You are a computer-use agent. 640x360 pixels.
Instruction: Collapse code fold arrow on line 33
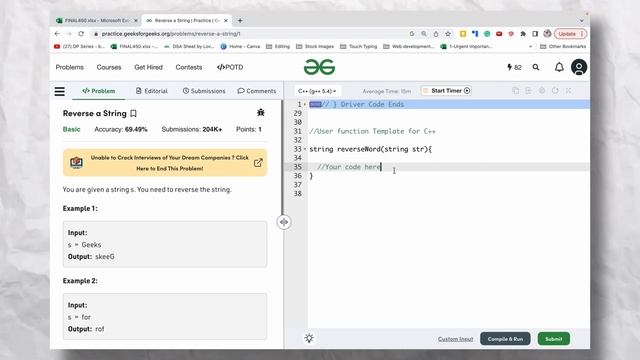pos(305,149)
